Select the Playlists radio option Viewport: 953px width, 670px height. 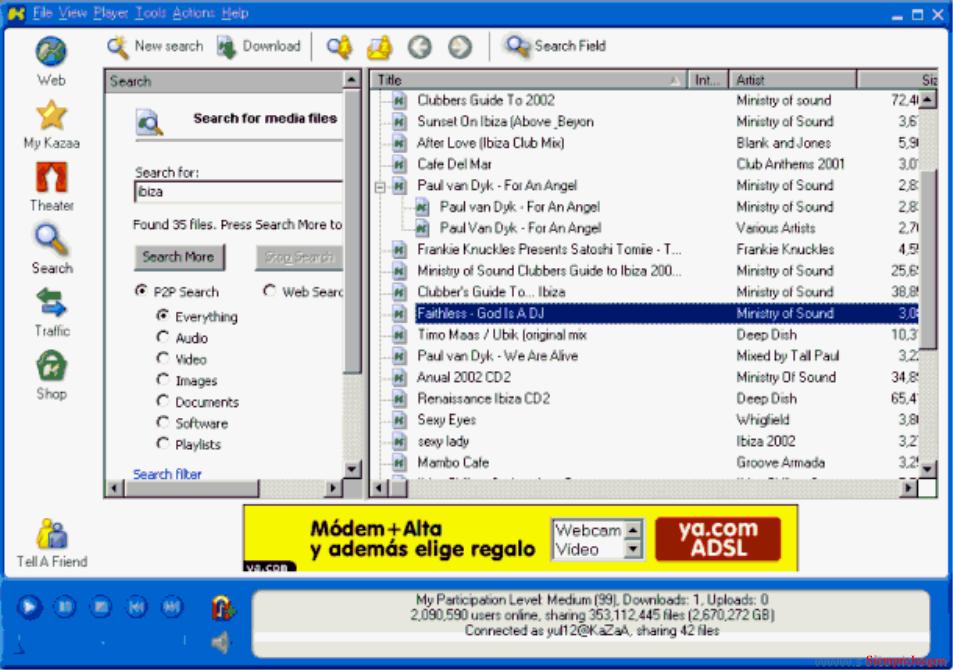tap(162, 443)
